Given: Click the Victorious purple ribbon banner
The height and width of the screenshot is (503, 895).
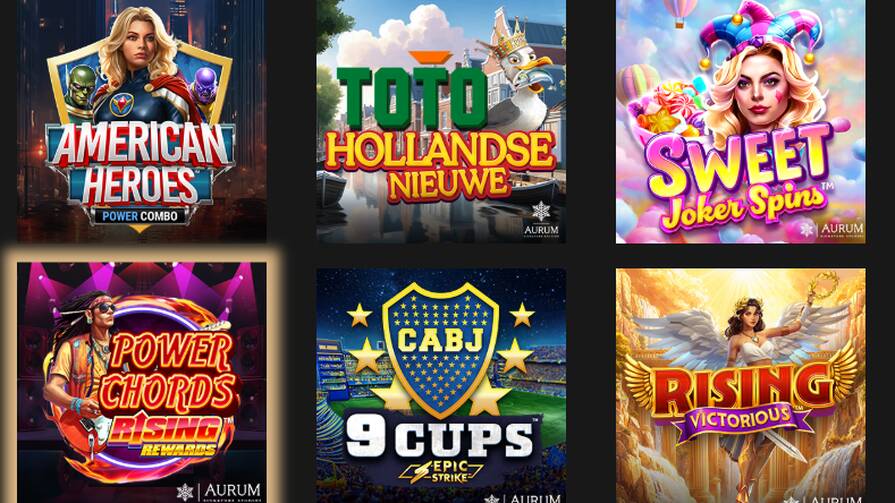Looking at the screenshot, I should [x=741, y=421].
